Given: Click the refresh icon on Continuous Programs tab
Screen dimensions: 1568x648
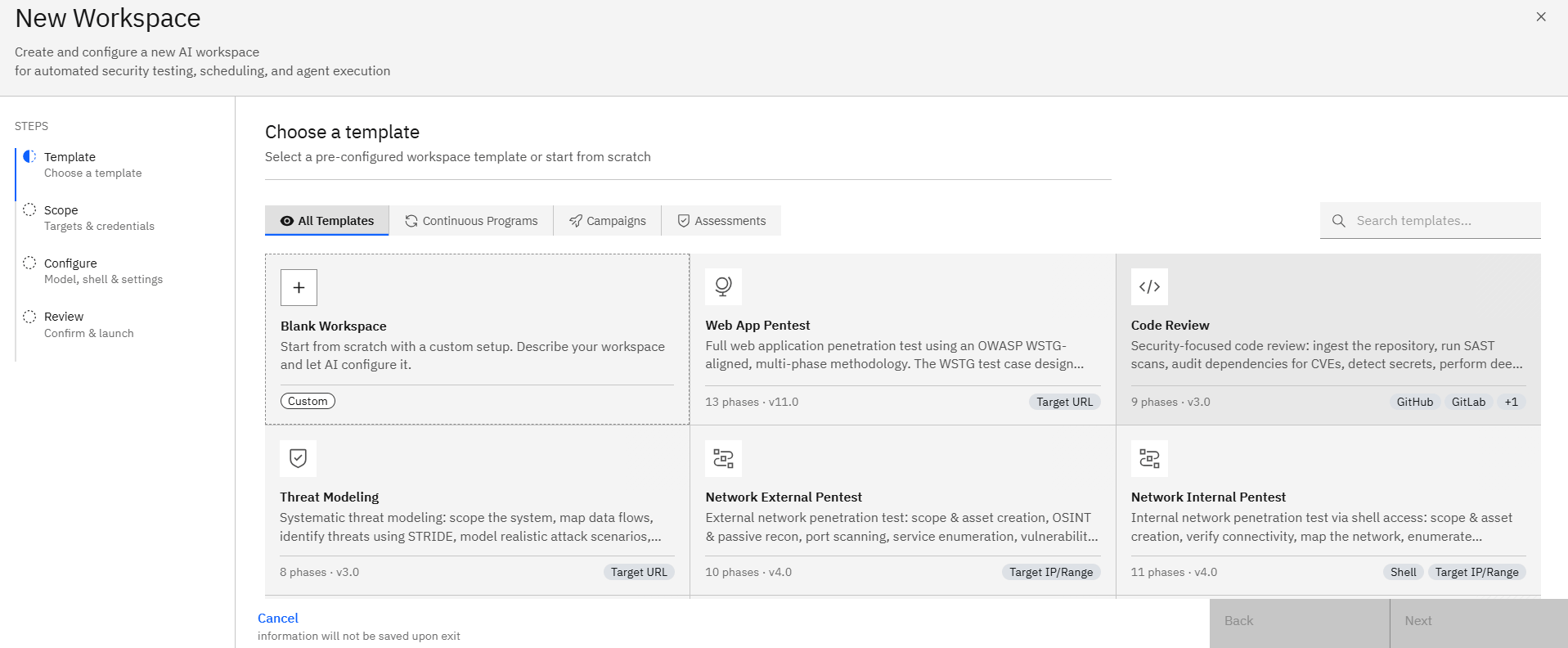Looking at the screenshot, I should click(411, 221).
